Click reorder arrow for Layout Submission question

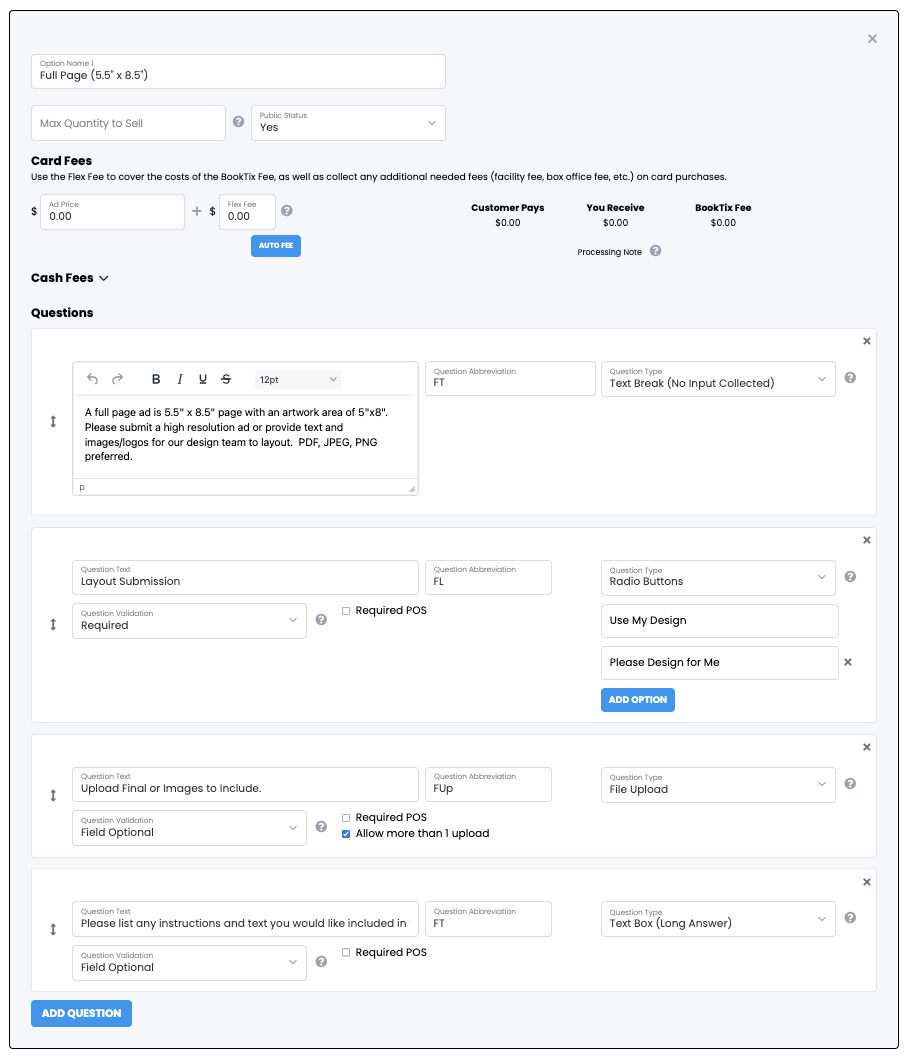53,624
